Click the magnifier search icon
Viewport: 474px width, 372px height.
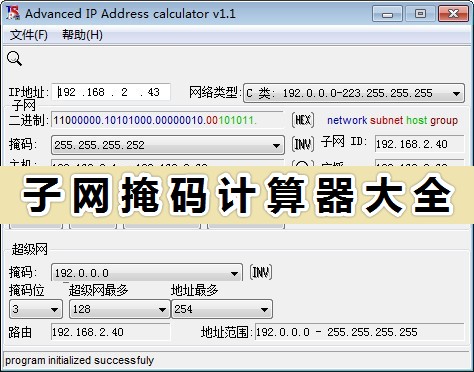14,59
